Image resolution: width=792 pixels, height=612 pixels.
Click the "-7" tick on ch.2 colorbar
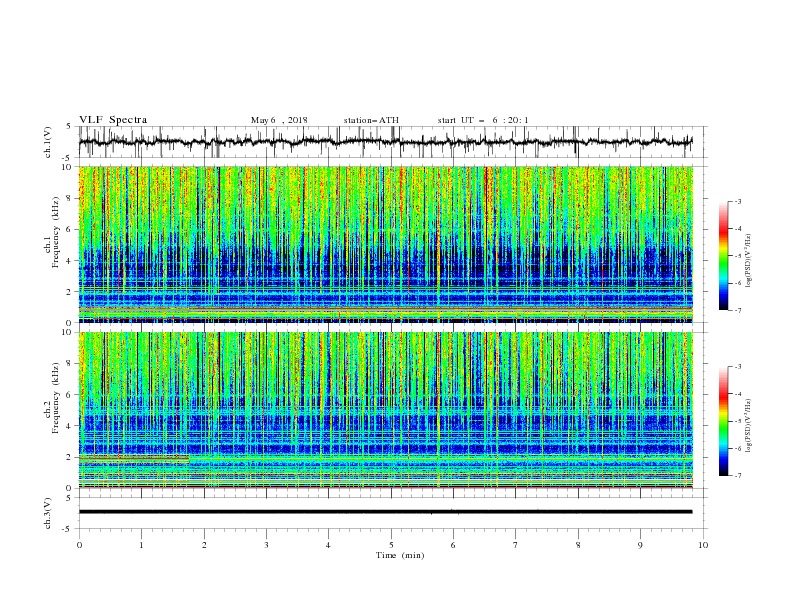[737, 475]
